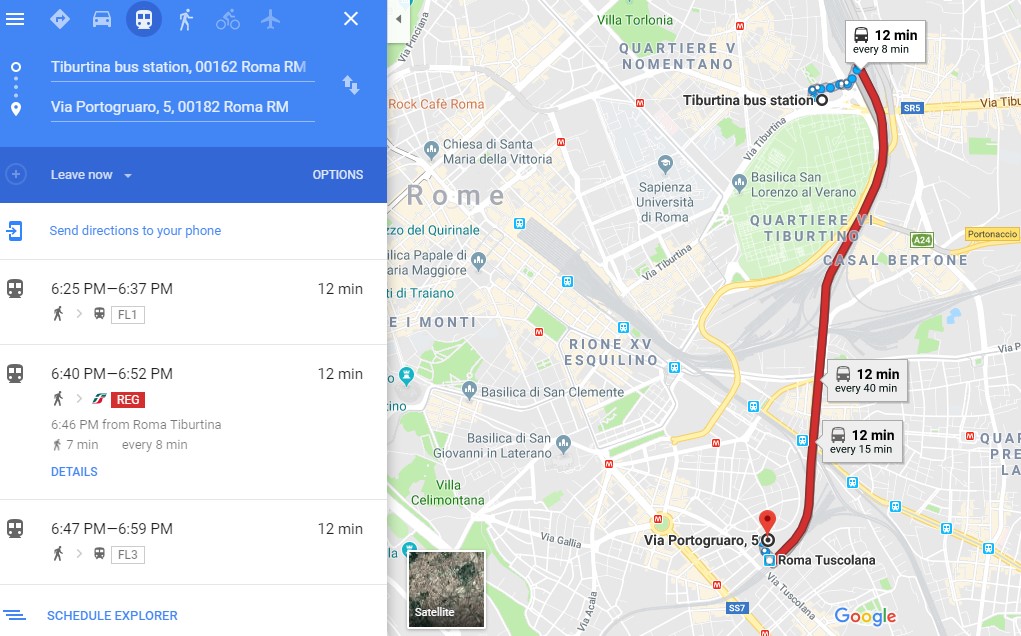This screenshot has width=1021, height=636.
Task: Select the driving travel mode icon
Action: [102, 19]
